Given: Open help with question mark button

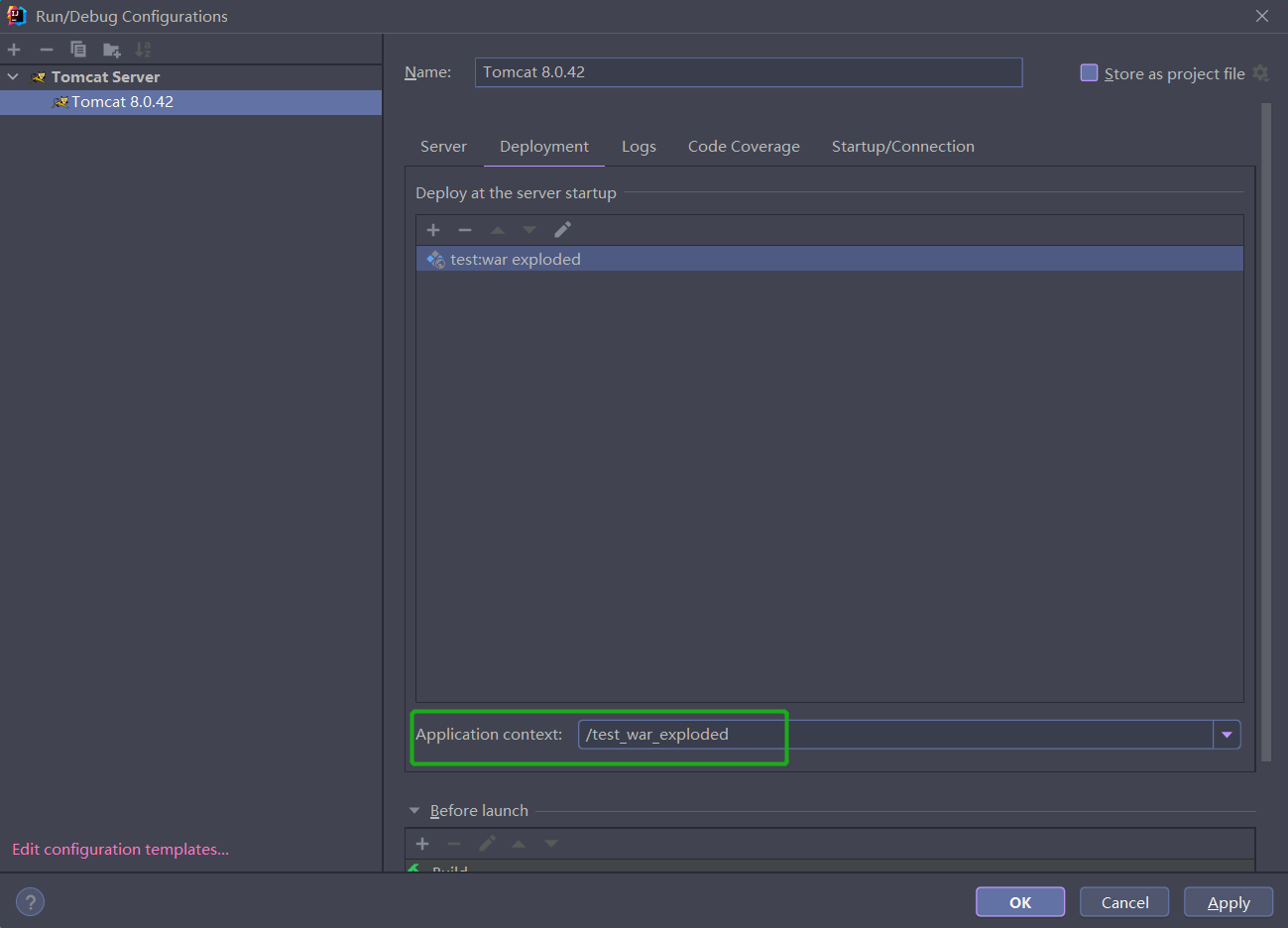Looking at the screenshot, I should tap(30, 902).
